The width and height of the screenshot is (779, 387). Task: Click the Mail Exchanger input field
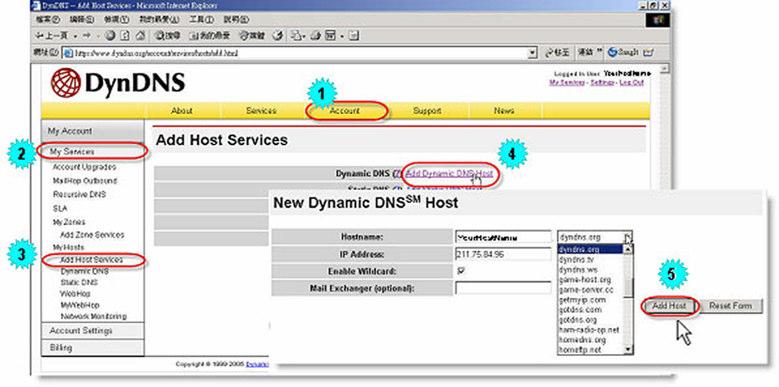tap(503, 288)
